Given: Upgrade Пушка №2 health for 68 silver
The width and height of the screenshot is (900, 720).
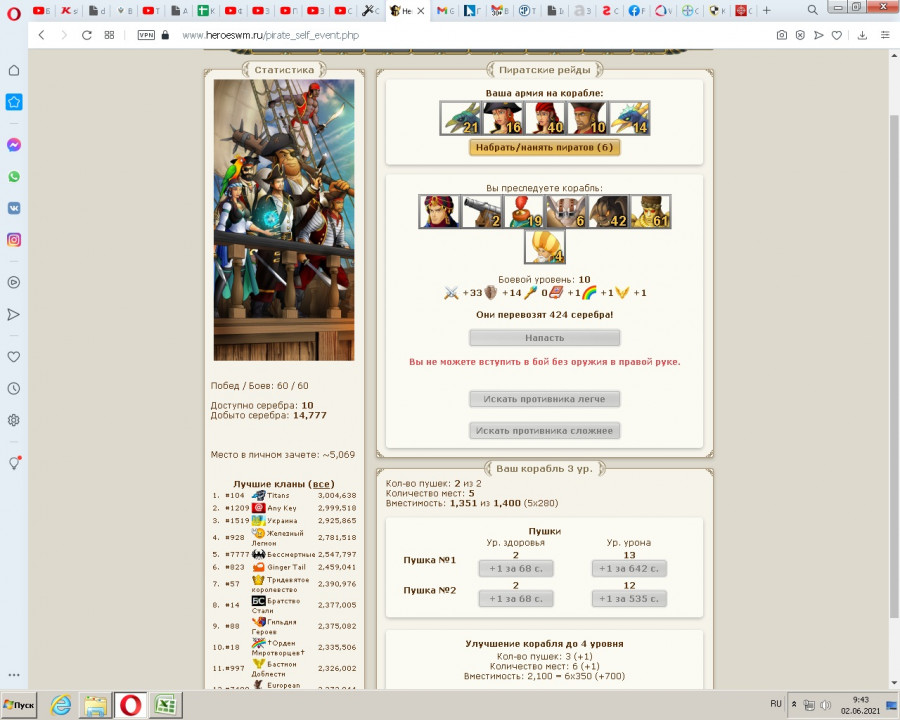Looking at the screenshot, I should click(516, 599).
